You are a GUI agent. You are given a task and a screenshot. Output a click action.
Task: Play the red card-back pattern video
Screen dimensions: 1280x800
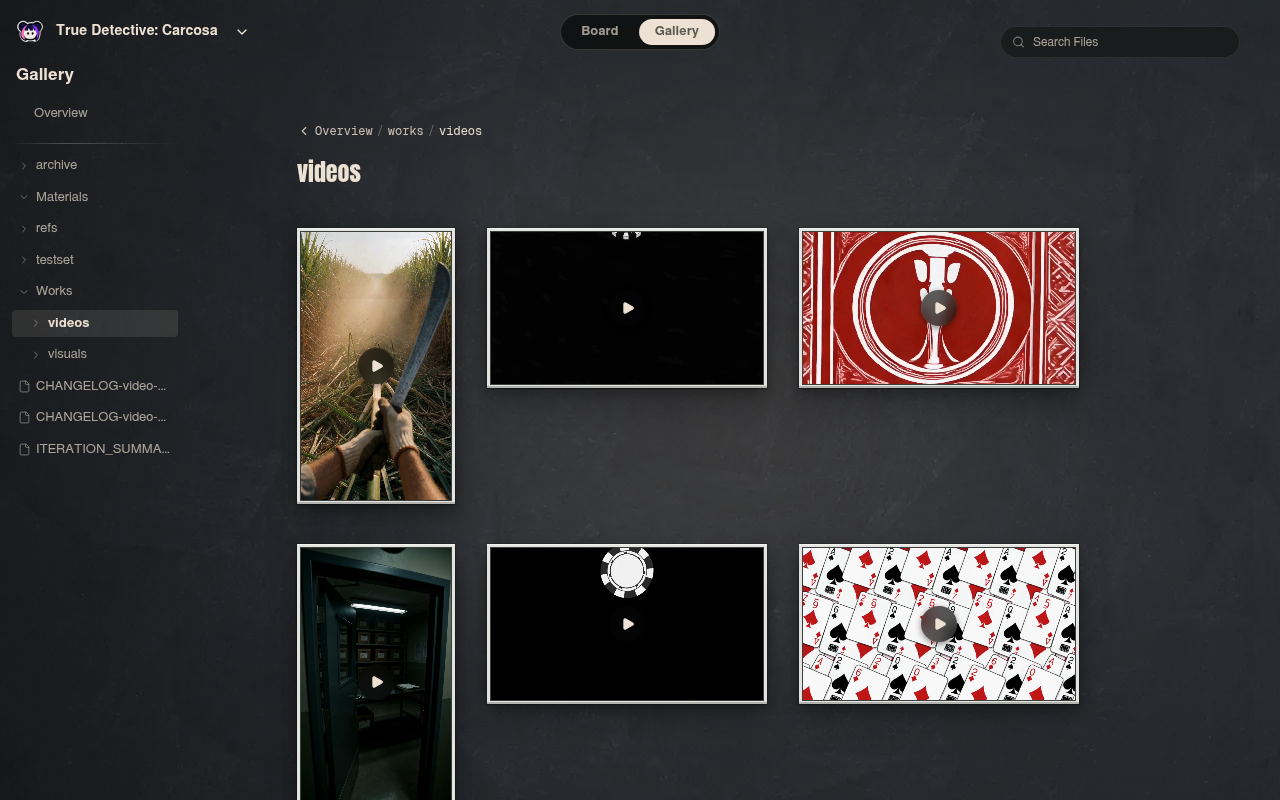pos(939,308)
